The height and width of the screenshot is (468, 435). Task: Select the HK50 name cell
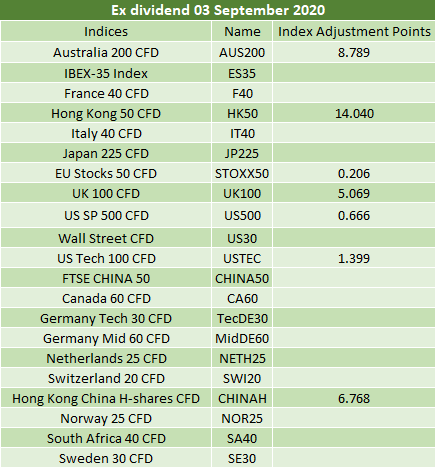point(242,113)
